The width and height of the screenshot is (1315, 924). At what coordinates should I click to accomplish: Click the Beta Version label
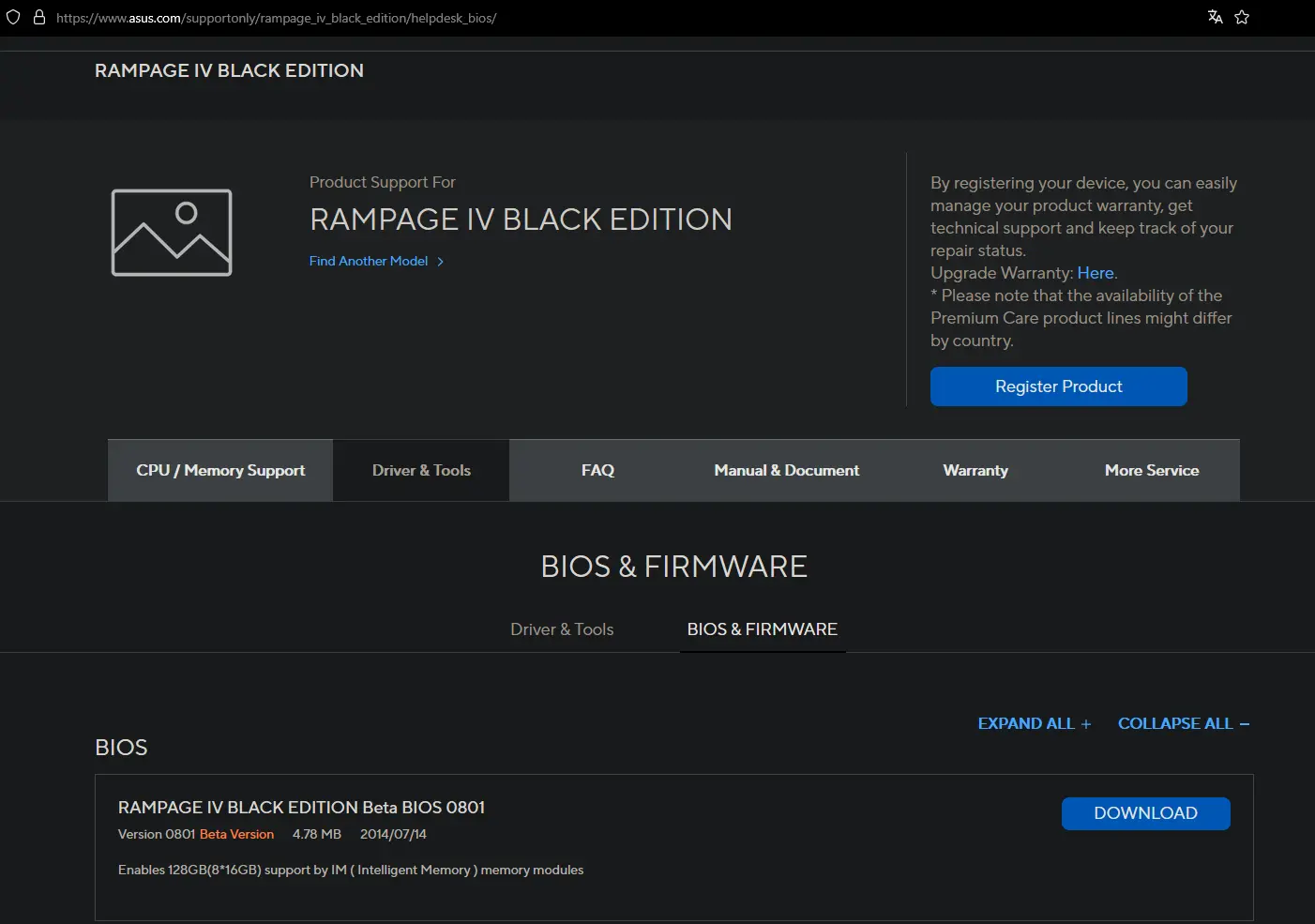pyautogui.click(x=236, y=834)
